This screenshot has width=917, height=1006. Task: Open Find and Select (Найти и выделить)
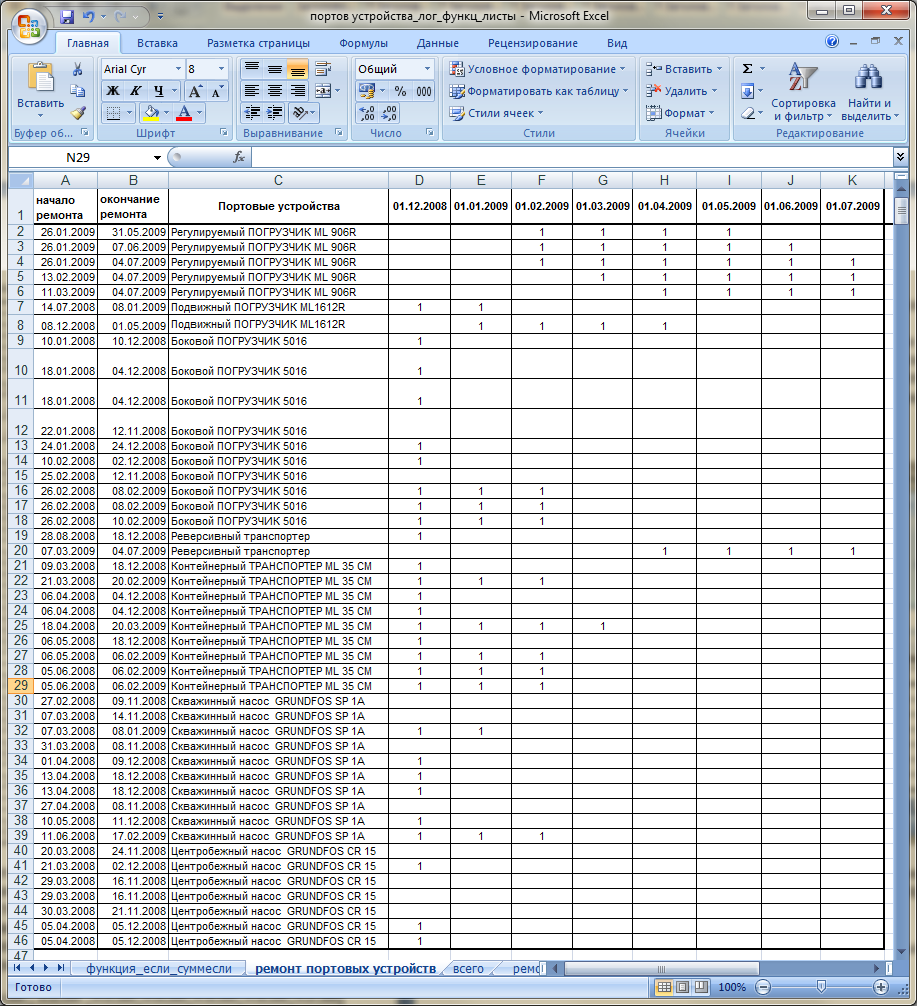point(870,92)
